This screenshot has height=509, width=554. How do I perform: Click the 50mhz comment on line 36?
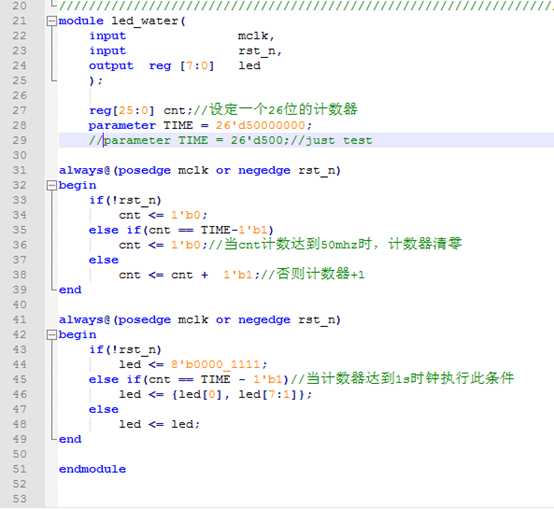(x=335, y=244)
